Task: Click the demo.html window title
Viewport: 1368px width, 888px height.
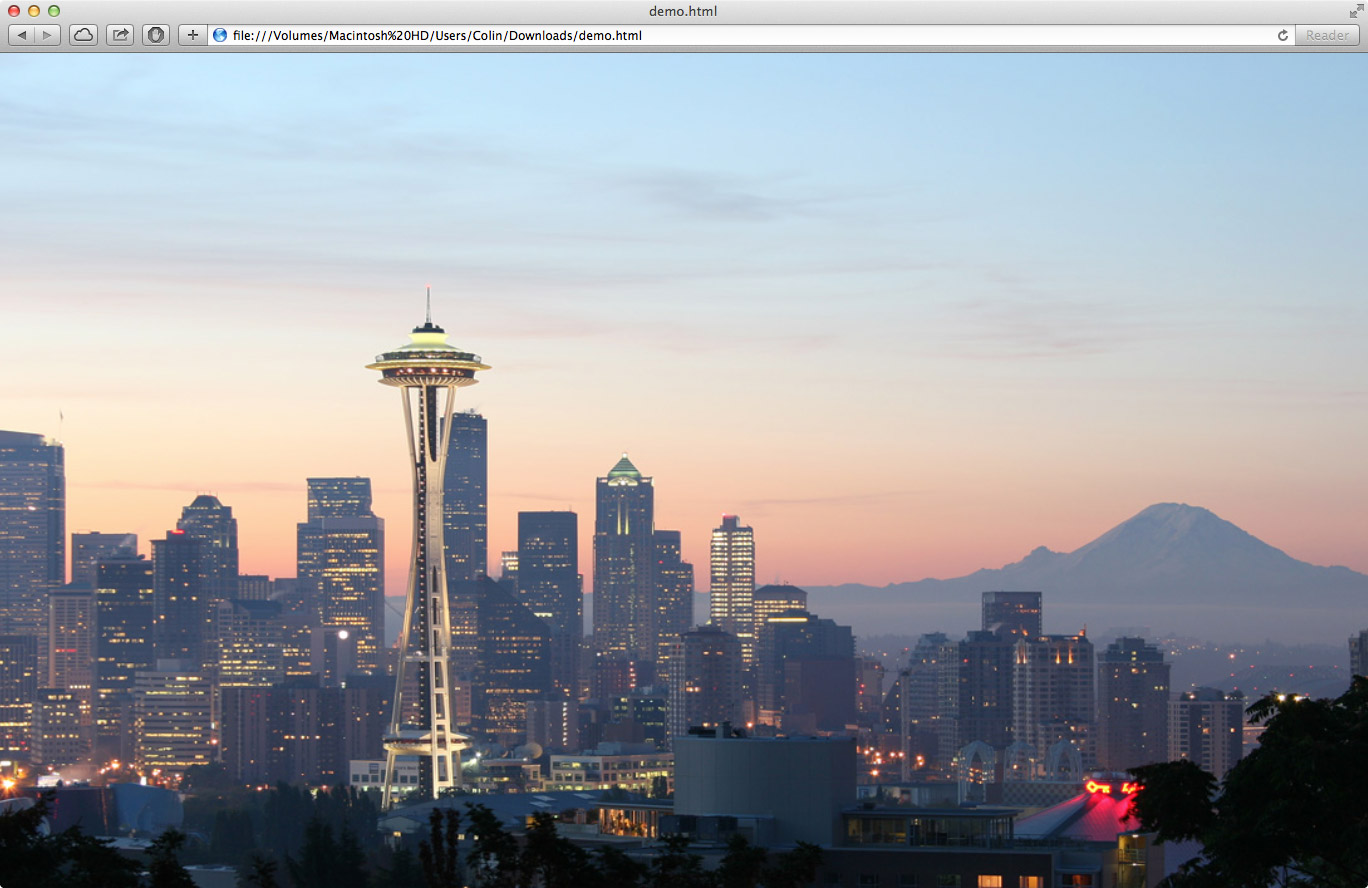Action: [683, 11]
